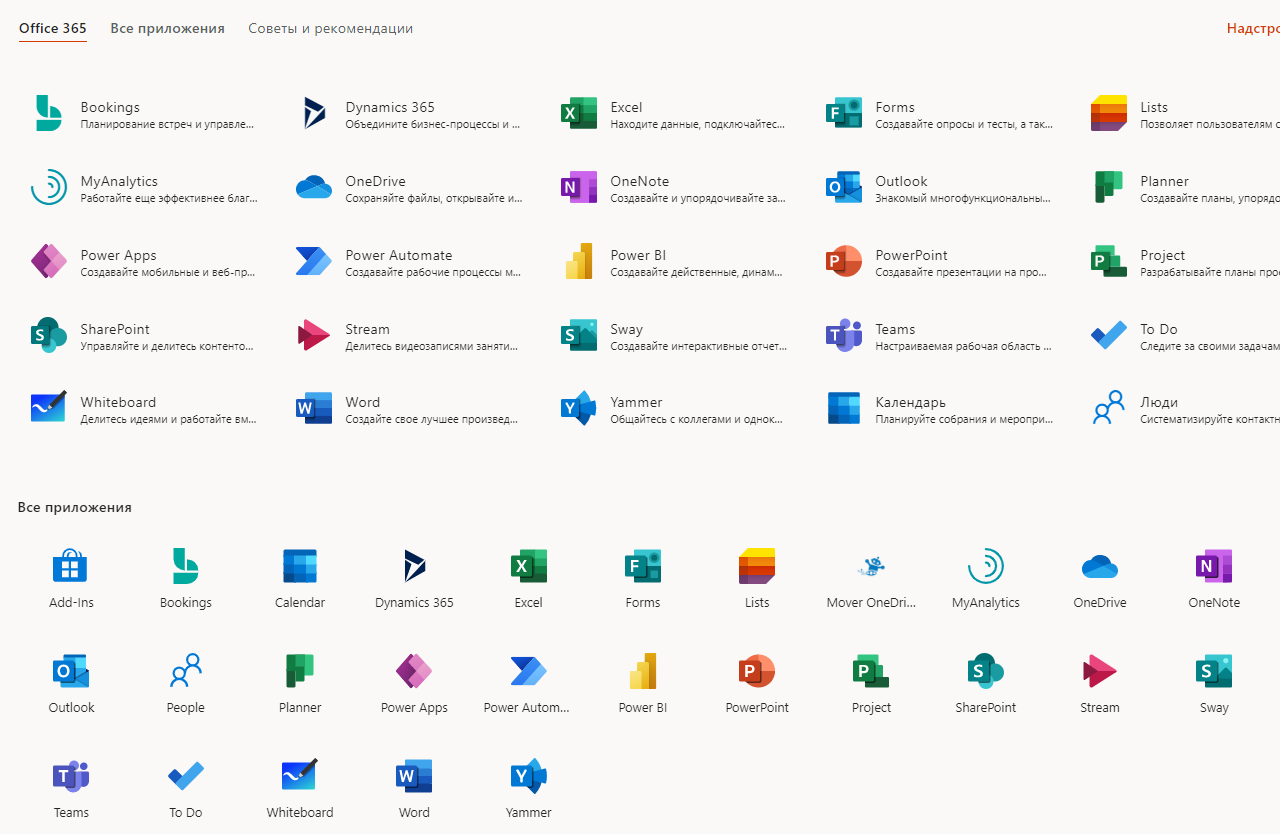Click the description 'Настраиваемая рабочая область ...'
The width and height of the screenshot is (1280, 834).
[964, 347]
